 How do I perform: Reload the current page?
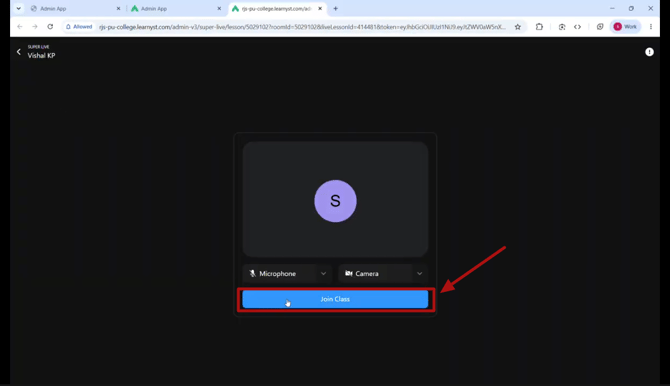[x=50, y=27]
